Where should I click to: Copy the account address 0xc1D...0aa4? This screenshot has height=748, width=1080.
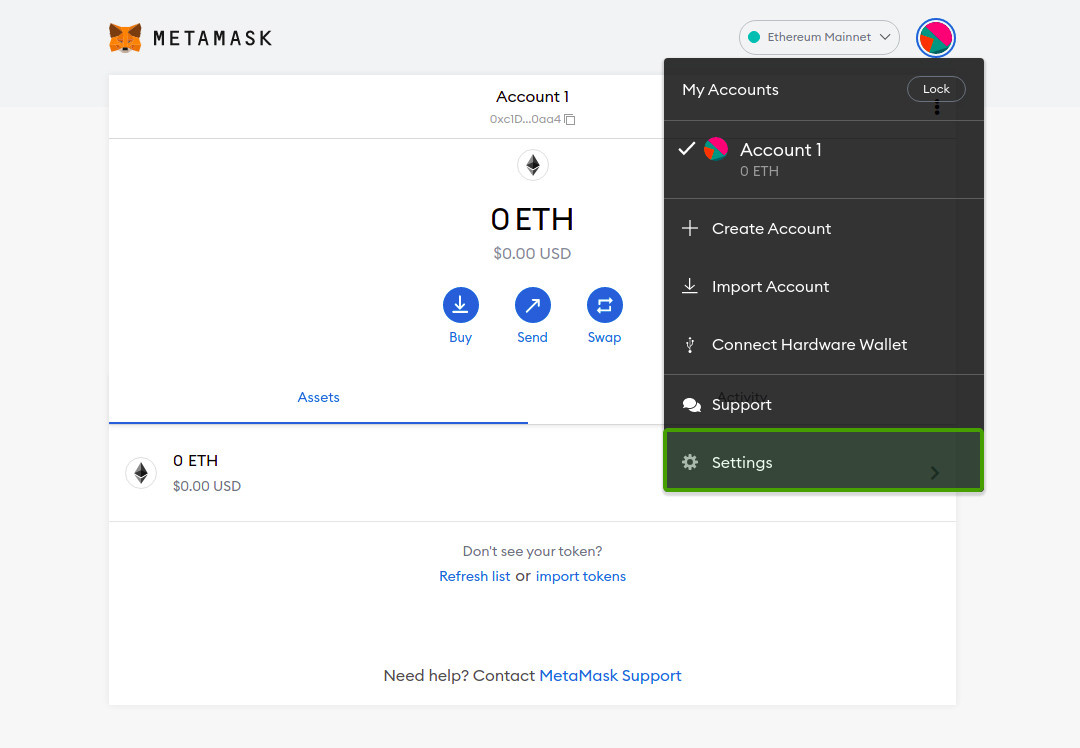570,119
